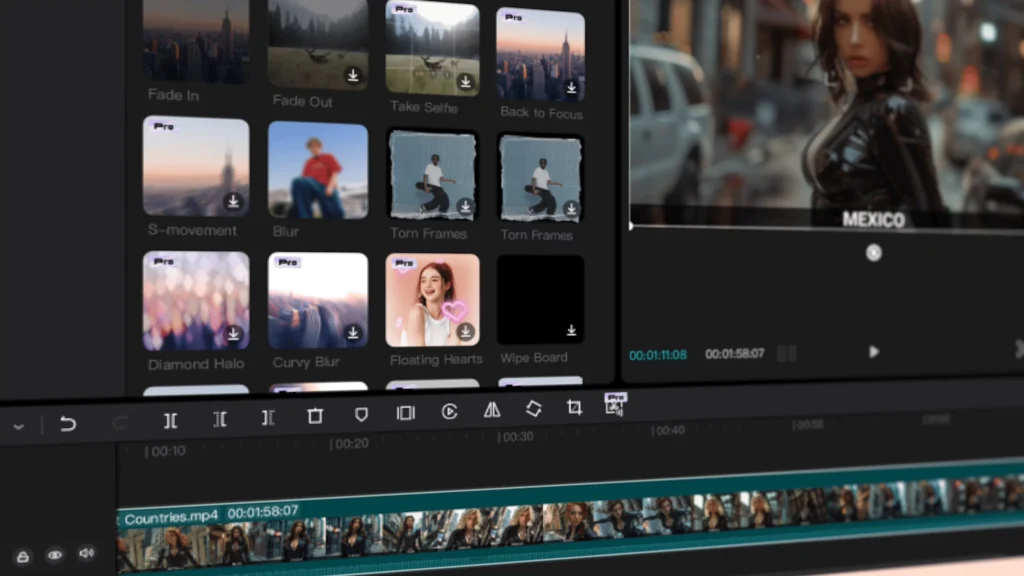Select the Torn Frames thumbnail beside Blur
The image size is (1024, 576).
click(432, 174)
